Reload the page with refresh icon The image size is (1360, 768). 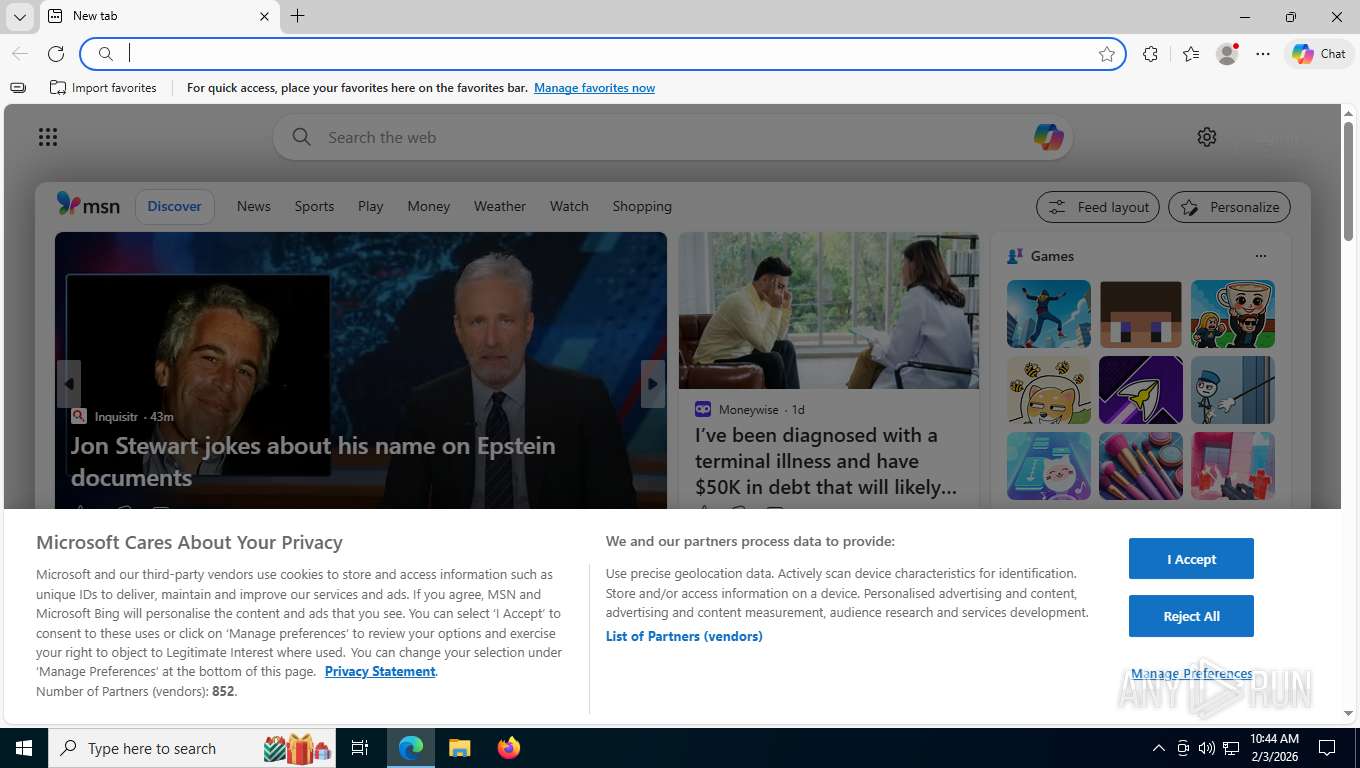56,54
